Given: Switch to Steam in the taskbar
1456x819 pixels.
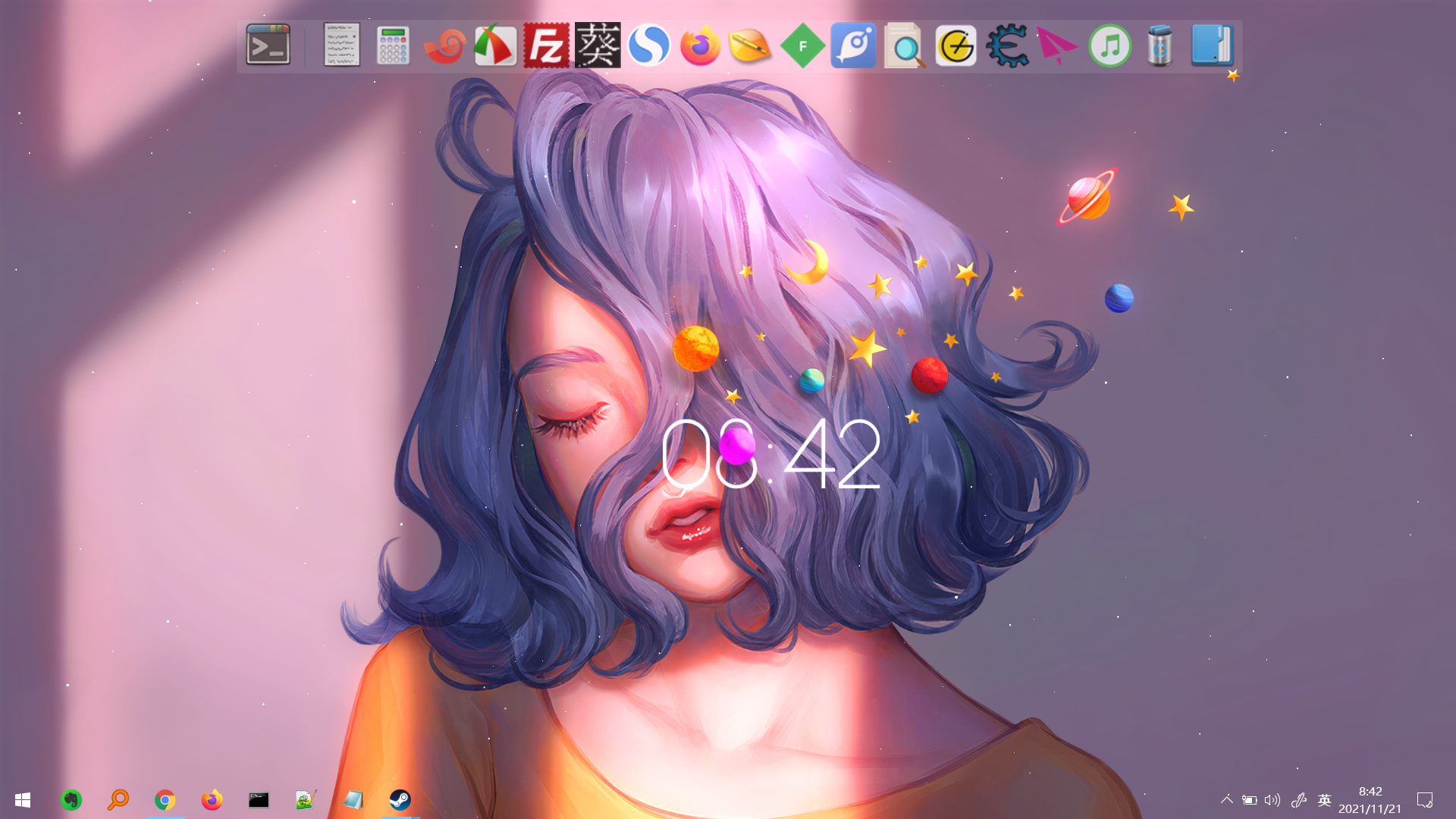Looking at the screenshot, I should 400,800.
